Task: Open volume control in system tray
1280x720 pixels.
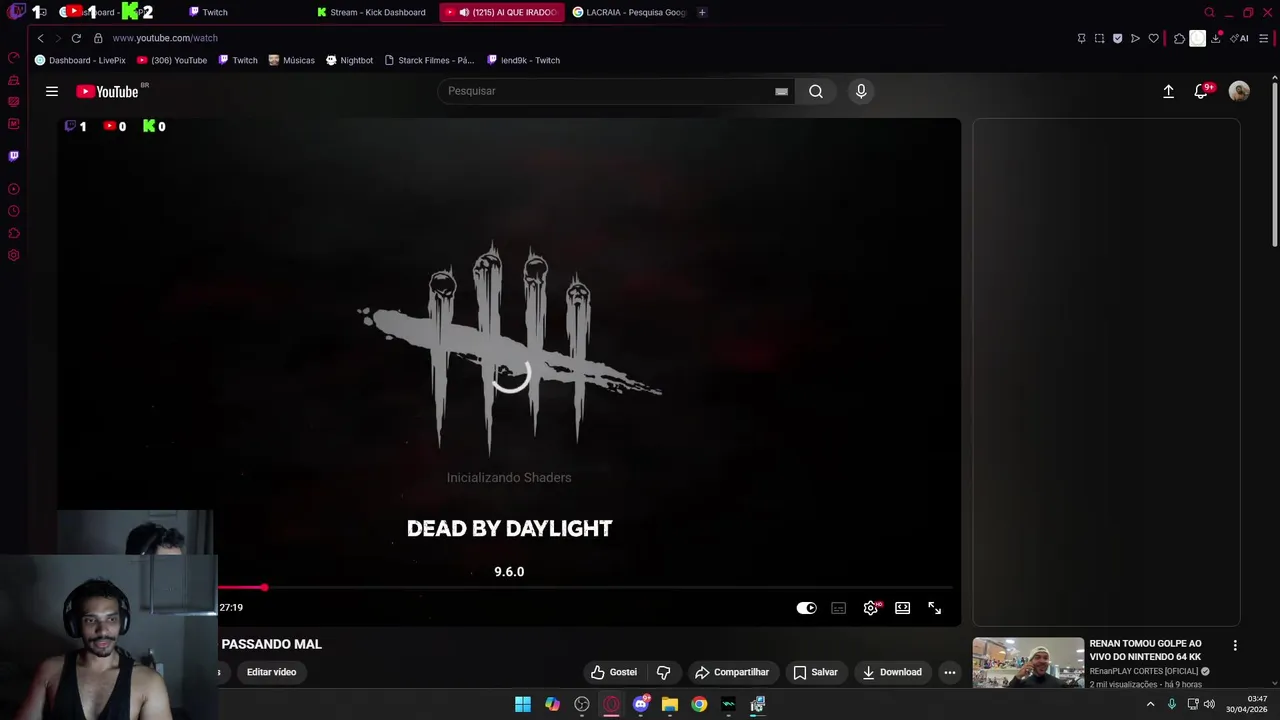Action: (1209, 704)
